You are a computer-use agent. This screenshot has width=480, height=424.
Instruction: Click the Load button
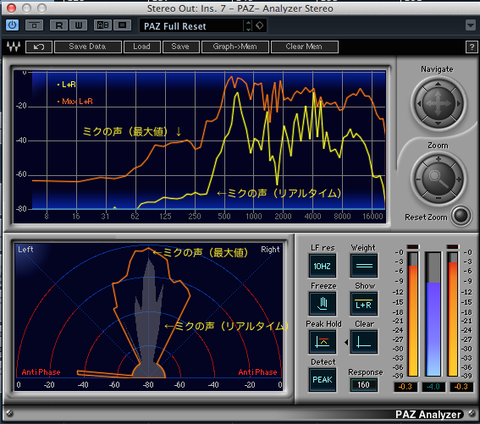pyautogui.click(x=142, y=47)
